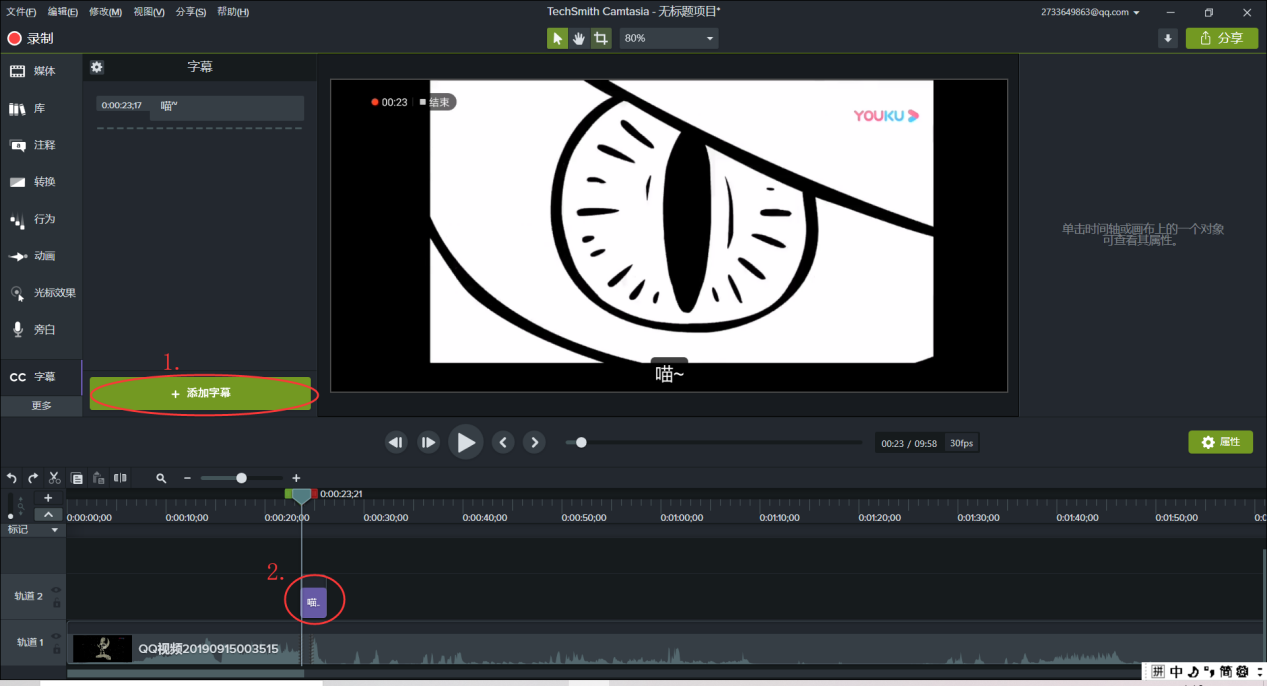Open caption settings gear icon
The width and height of the screenshot is (1267, 686).
click(96, 67)
